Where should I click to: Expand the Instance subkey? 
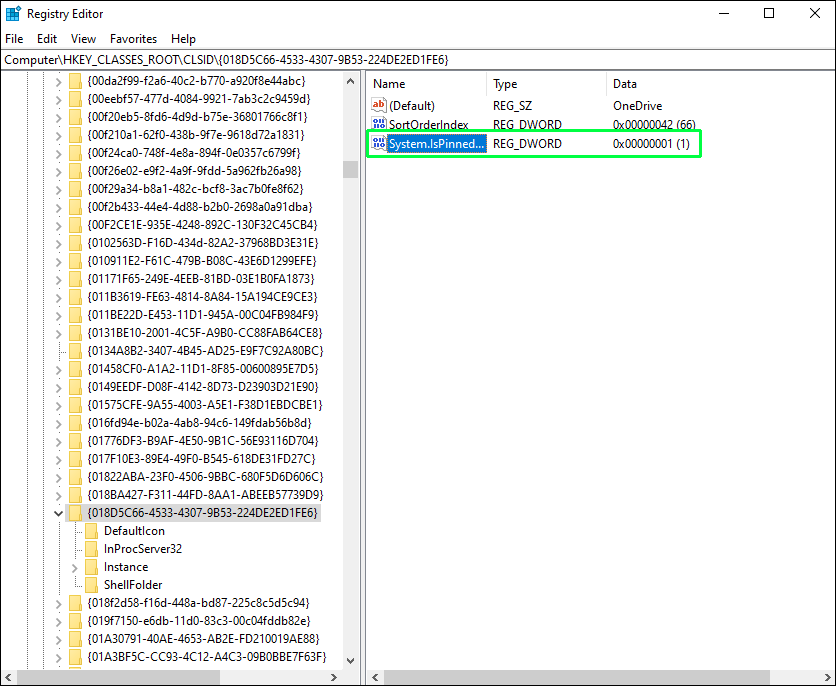pyautogui.click(x=75, y=568)
